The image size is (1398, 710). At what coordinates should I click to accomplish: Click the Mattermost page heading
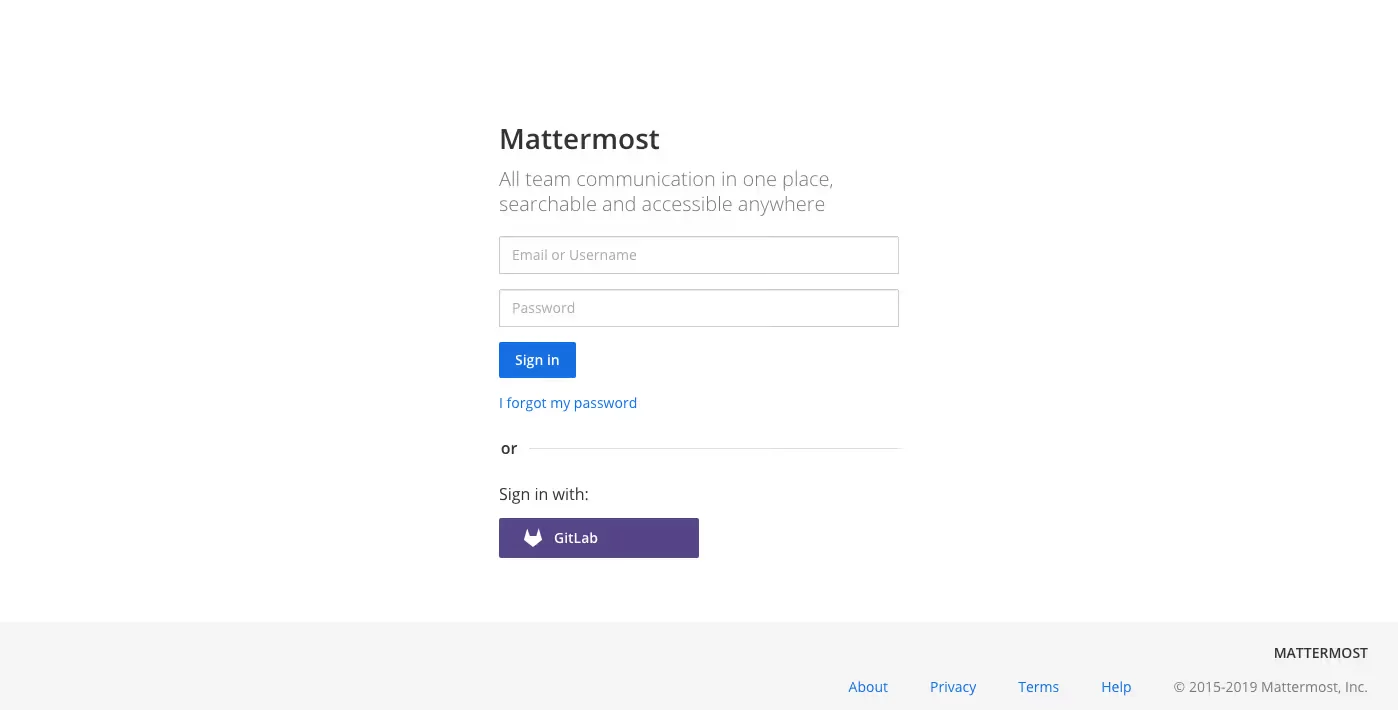(579, 139)
